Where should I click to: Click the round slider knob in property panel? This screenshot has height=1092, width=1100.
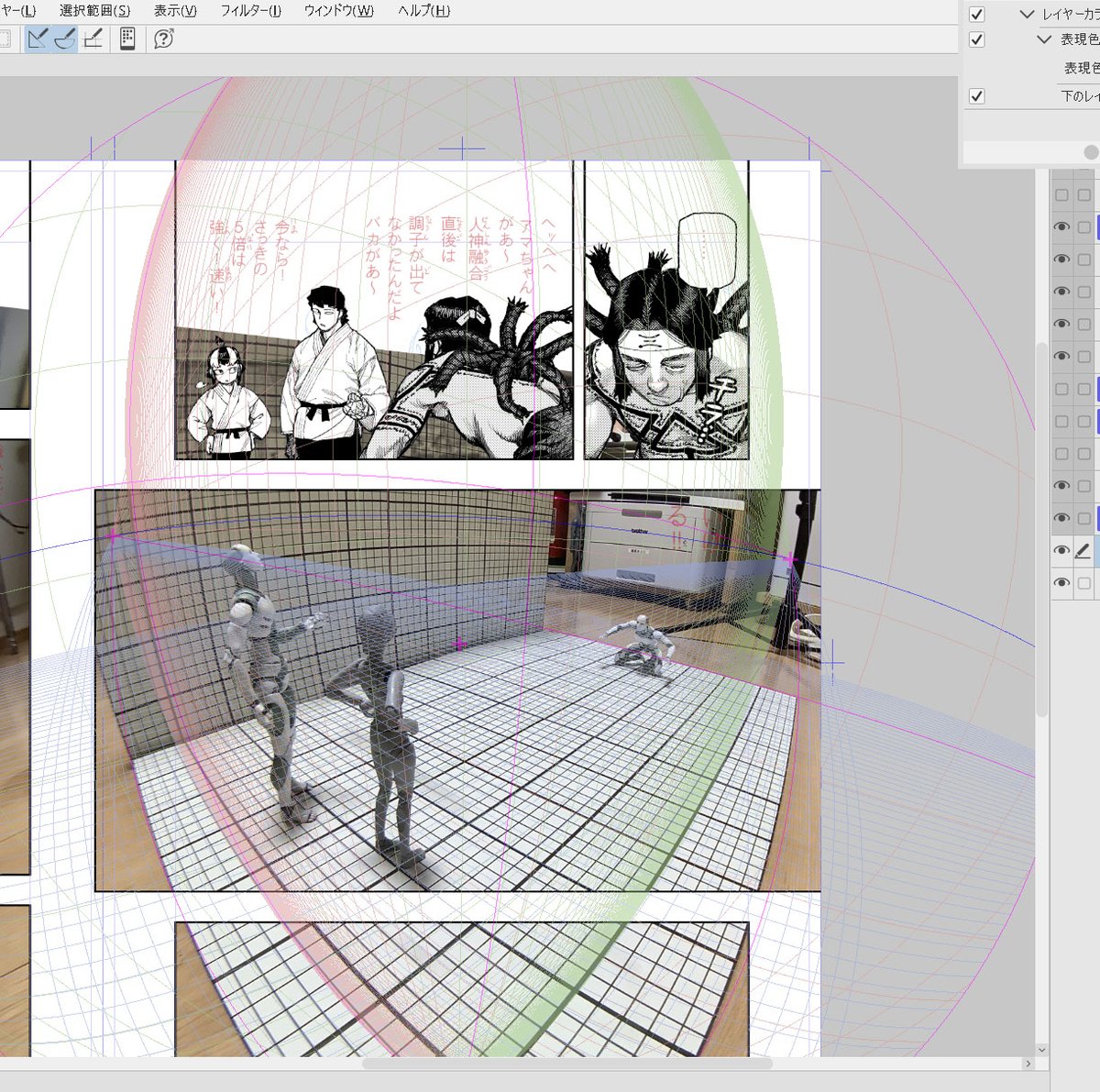click(1091, 152)
